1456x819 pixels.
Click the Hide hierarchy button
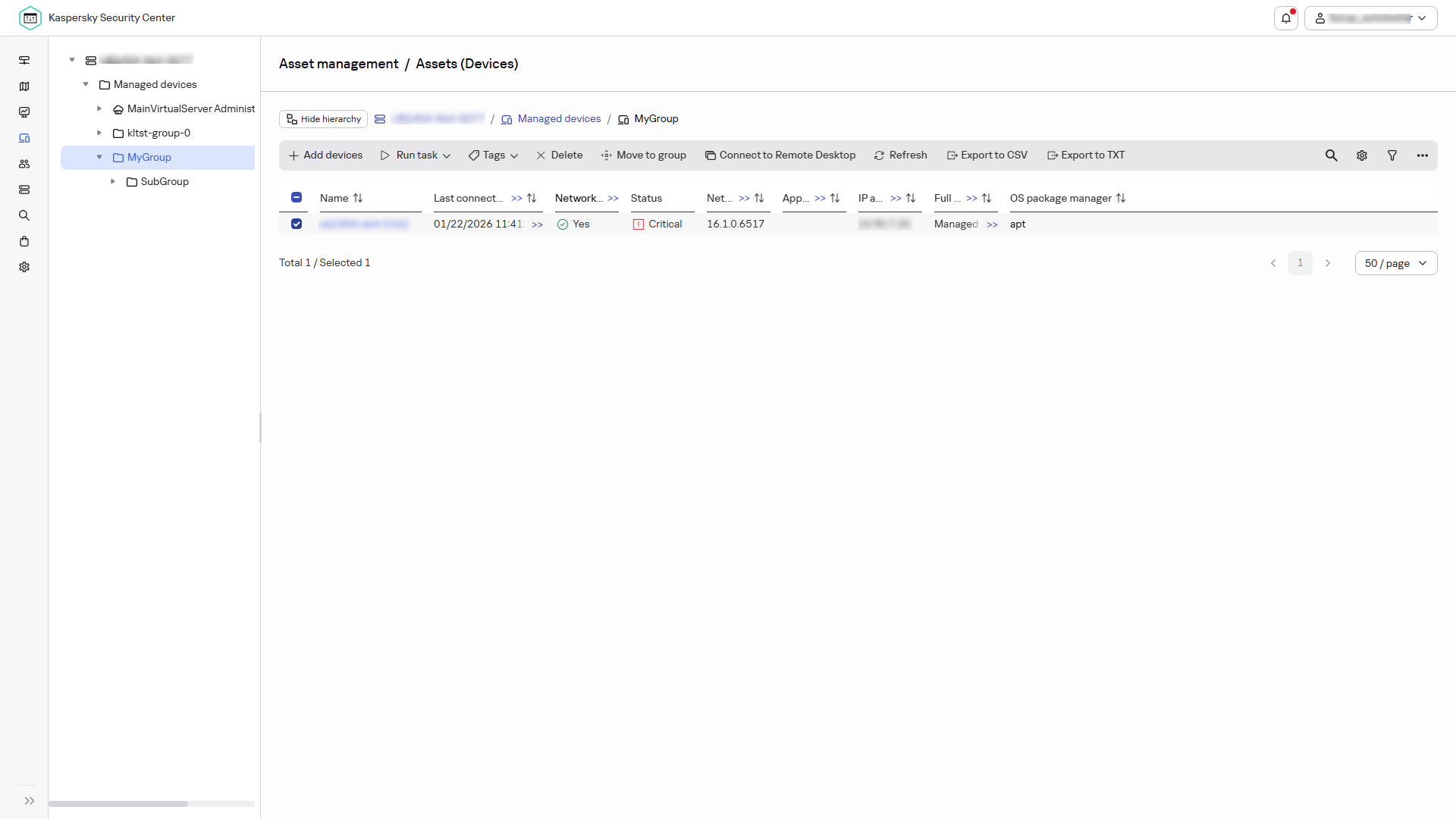click(324, 119)
